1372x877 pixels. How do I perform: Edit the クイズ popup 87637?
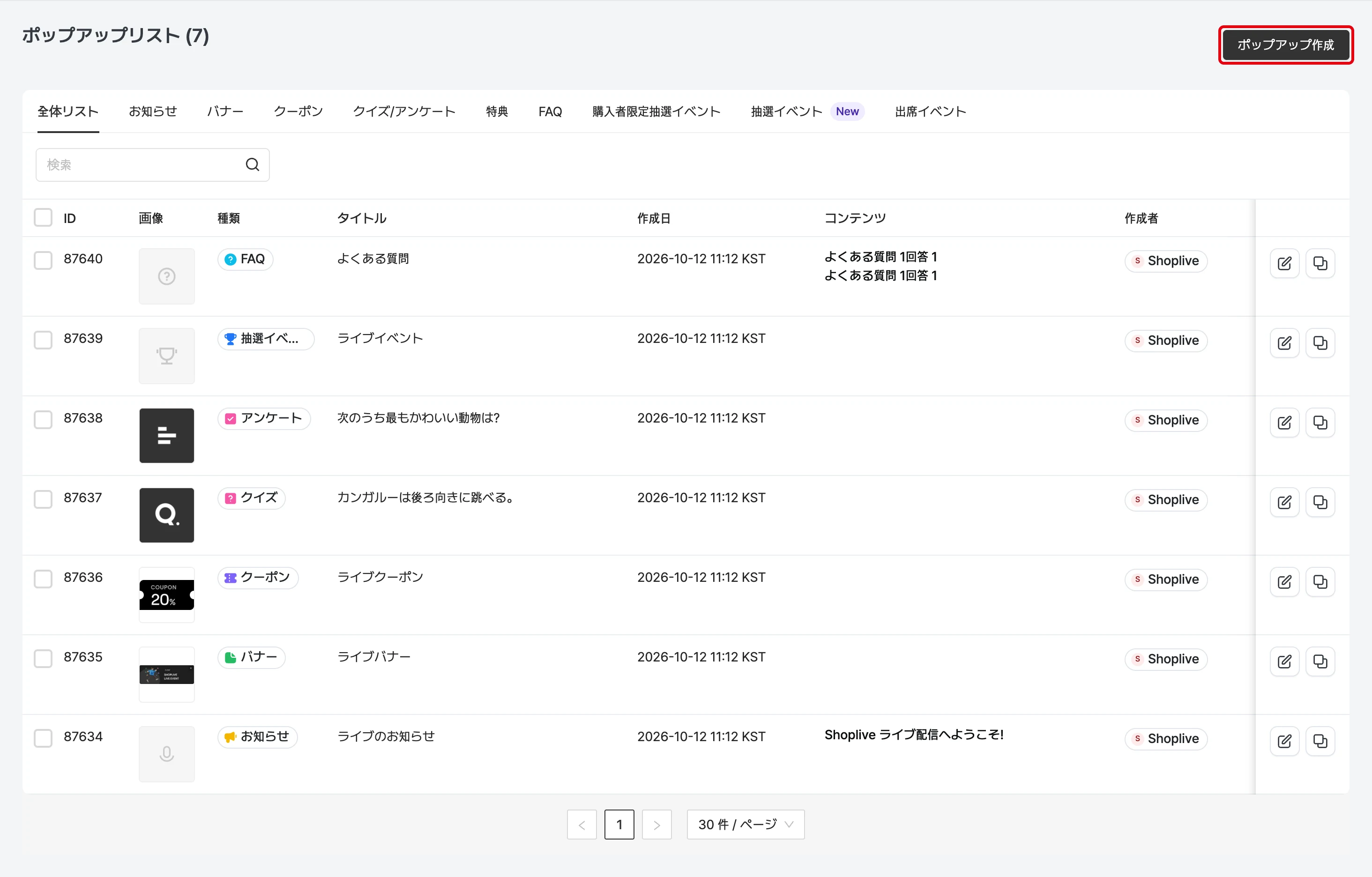(1284, 502)
